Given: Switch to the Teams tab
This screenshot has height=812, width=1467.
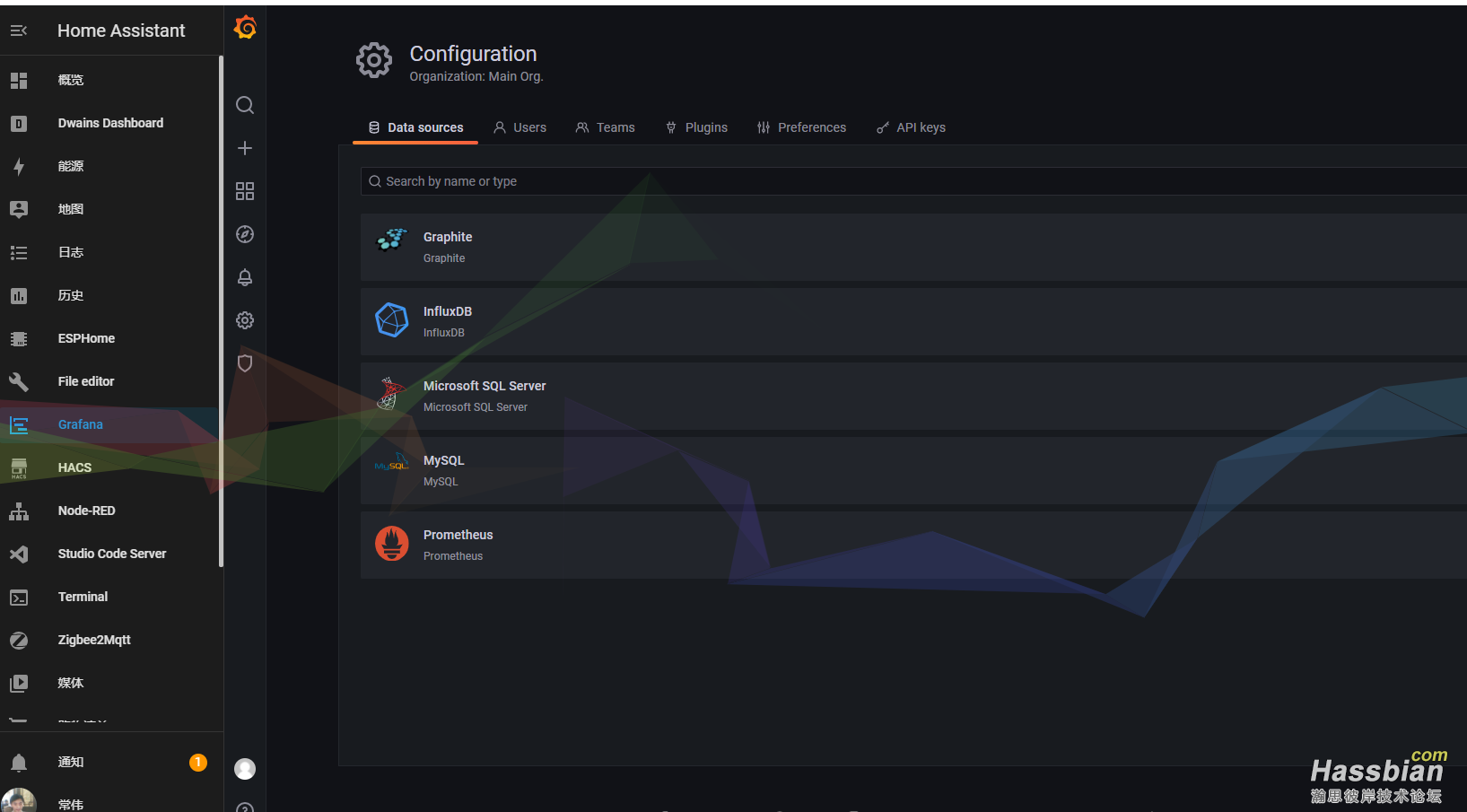Looking at the screenshot, I should pyautogui.click(x=606, y=127).
